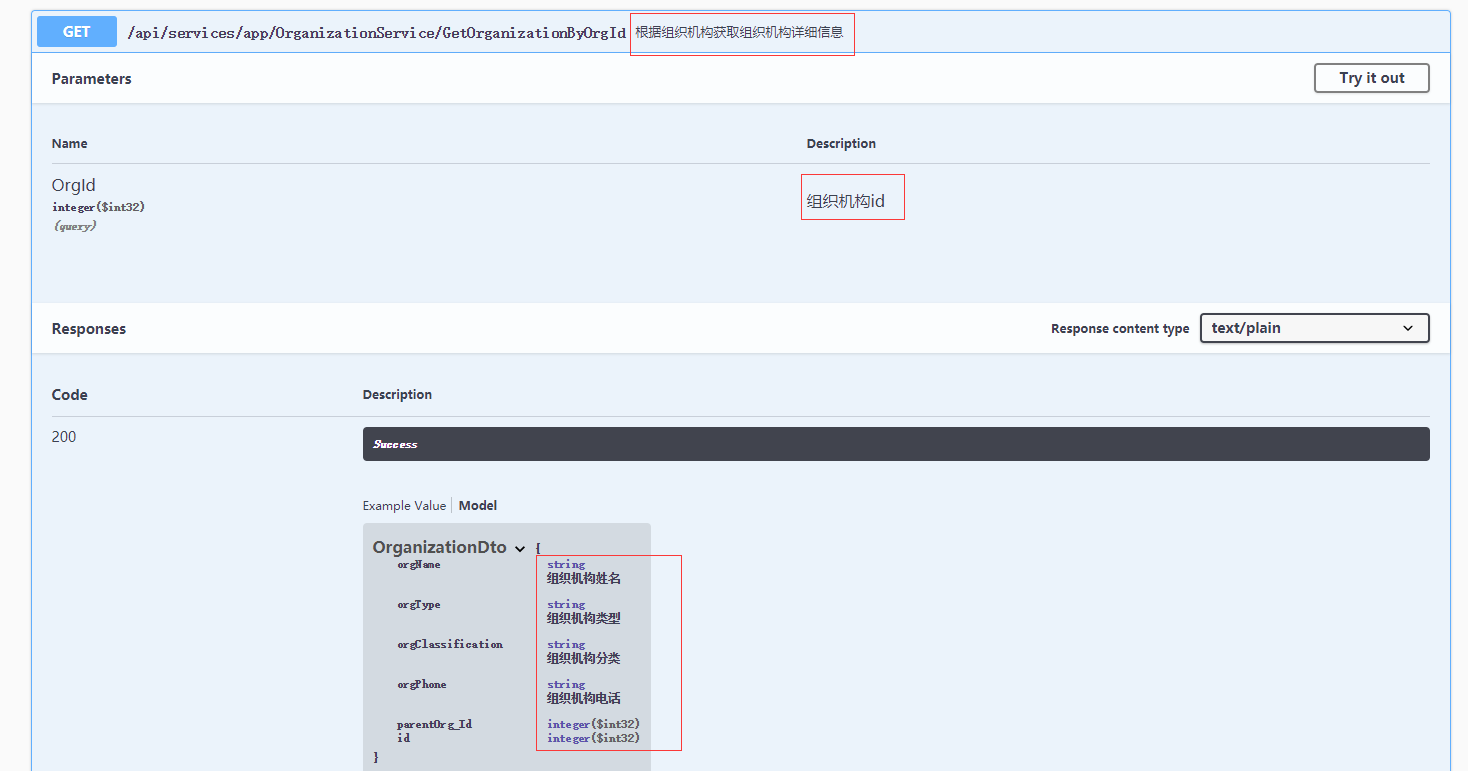Collapse the OrganizationDto model via its chevron

(520, 548)
